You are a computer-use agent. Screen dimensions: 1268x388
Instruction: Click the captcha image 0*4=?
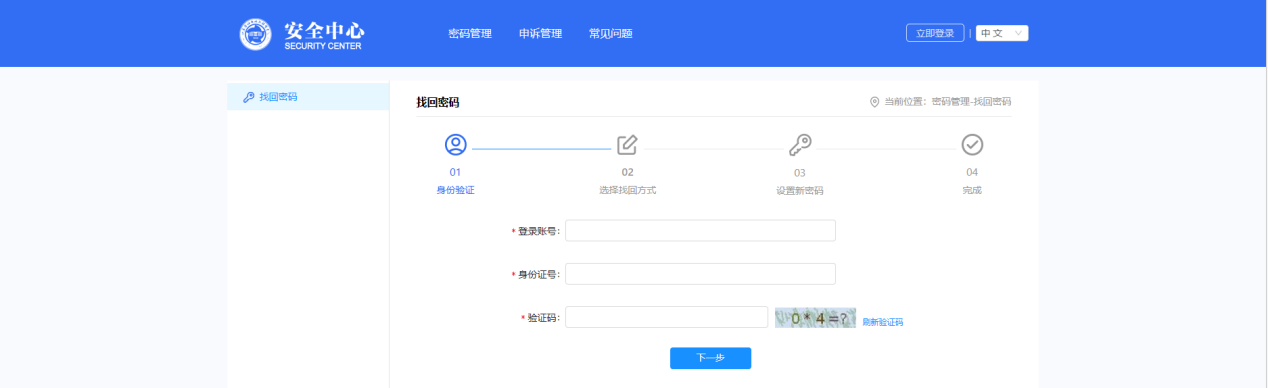tap(815, 318)
